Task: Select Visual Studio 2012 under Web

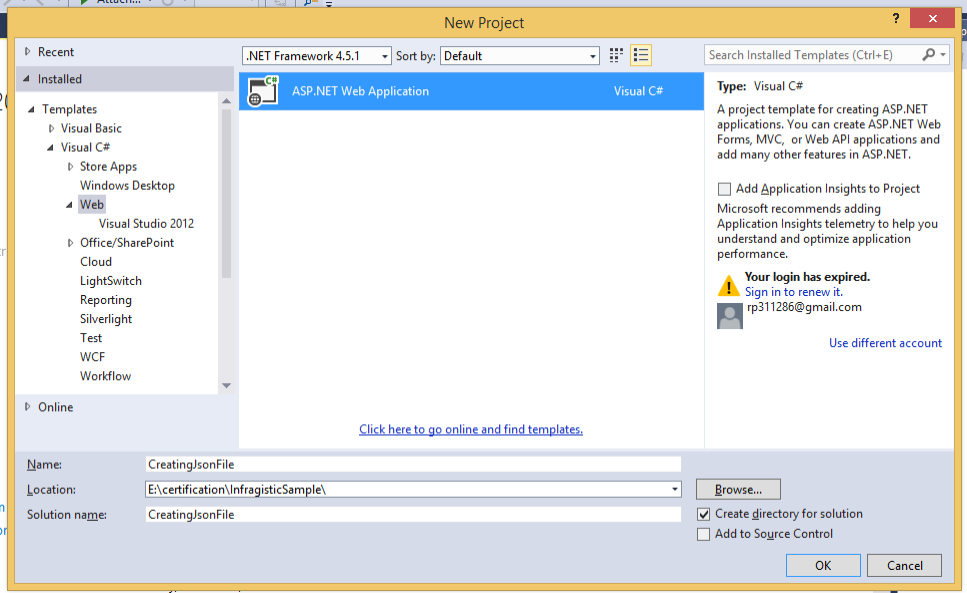Action: point(146,224)
